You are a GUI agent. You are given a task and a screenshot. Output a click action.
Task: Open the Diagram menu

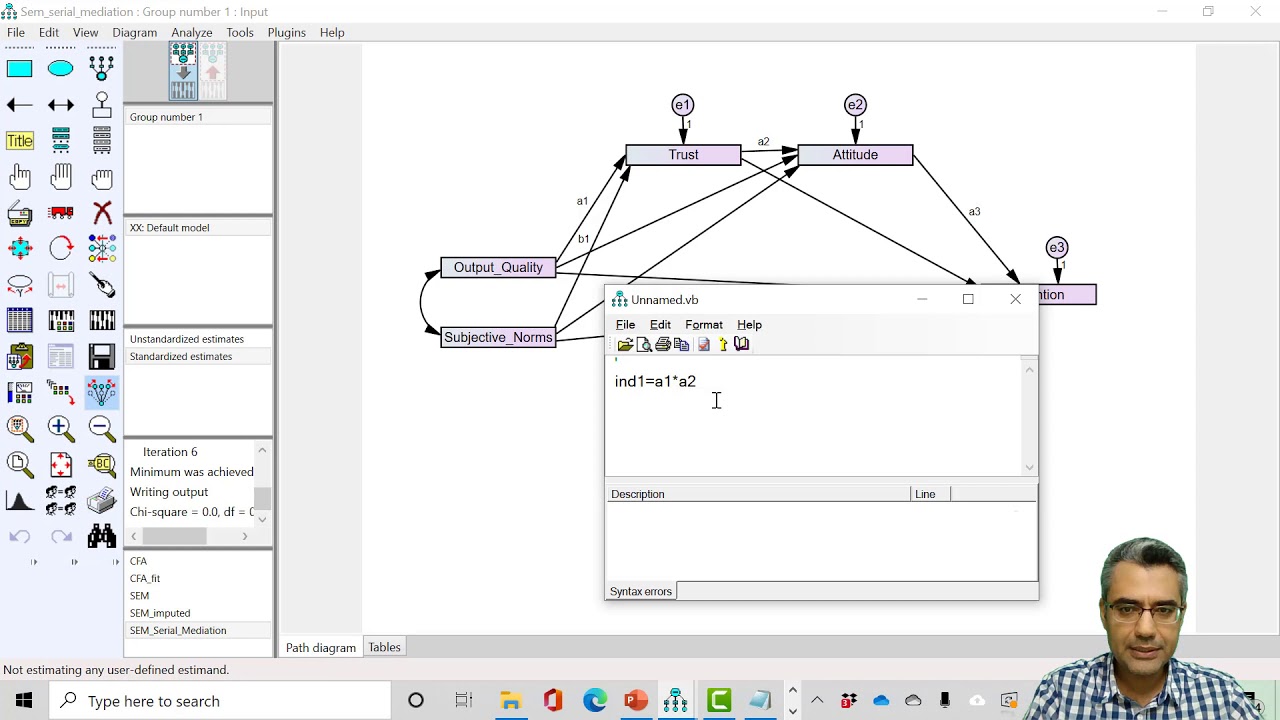coord(134,32)
